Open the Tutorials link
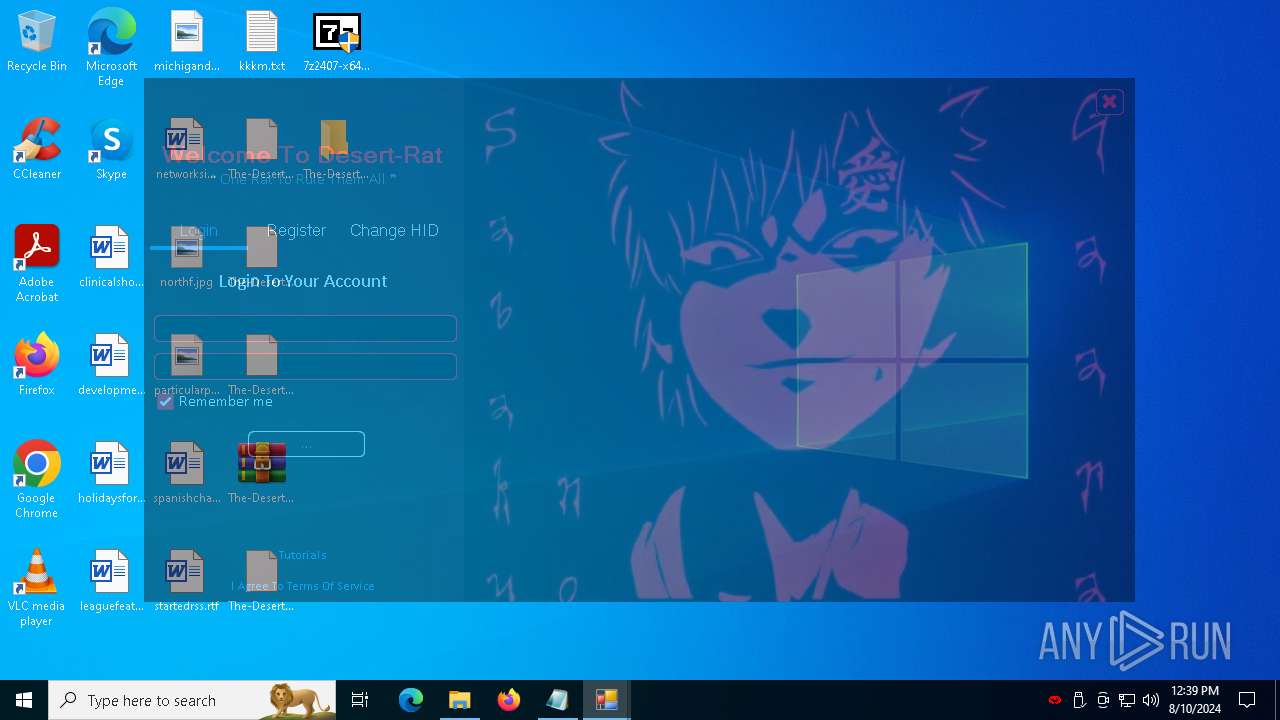 (302, 555)
